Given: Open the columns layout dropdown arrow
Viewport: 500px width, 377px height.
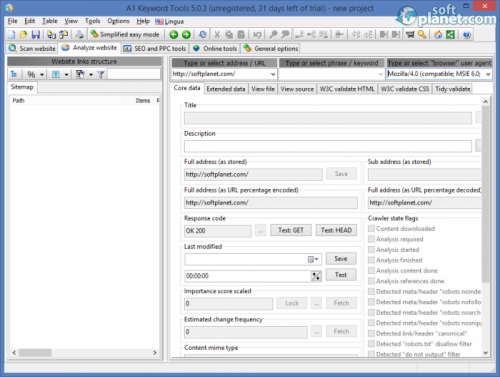Looking at the screenshot, I should click(66, 75).
